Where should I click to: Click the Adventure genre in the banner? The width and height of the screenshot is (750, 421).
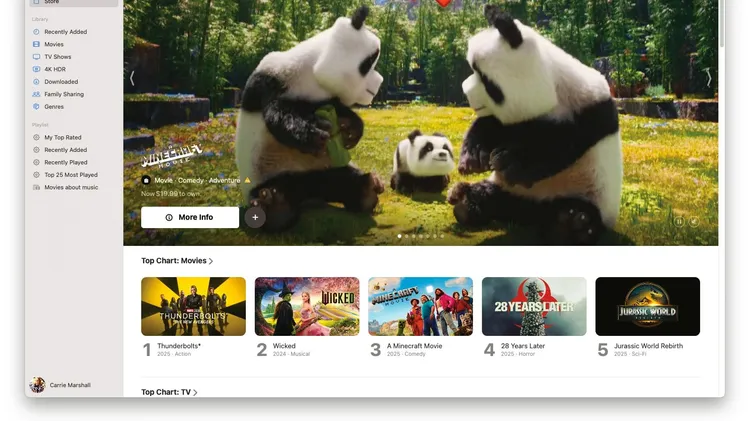[x=224, y=180]
